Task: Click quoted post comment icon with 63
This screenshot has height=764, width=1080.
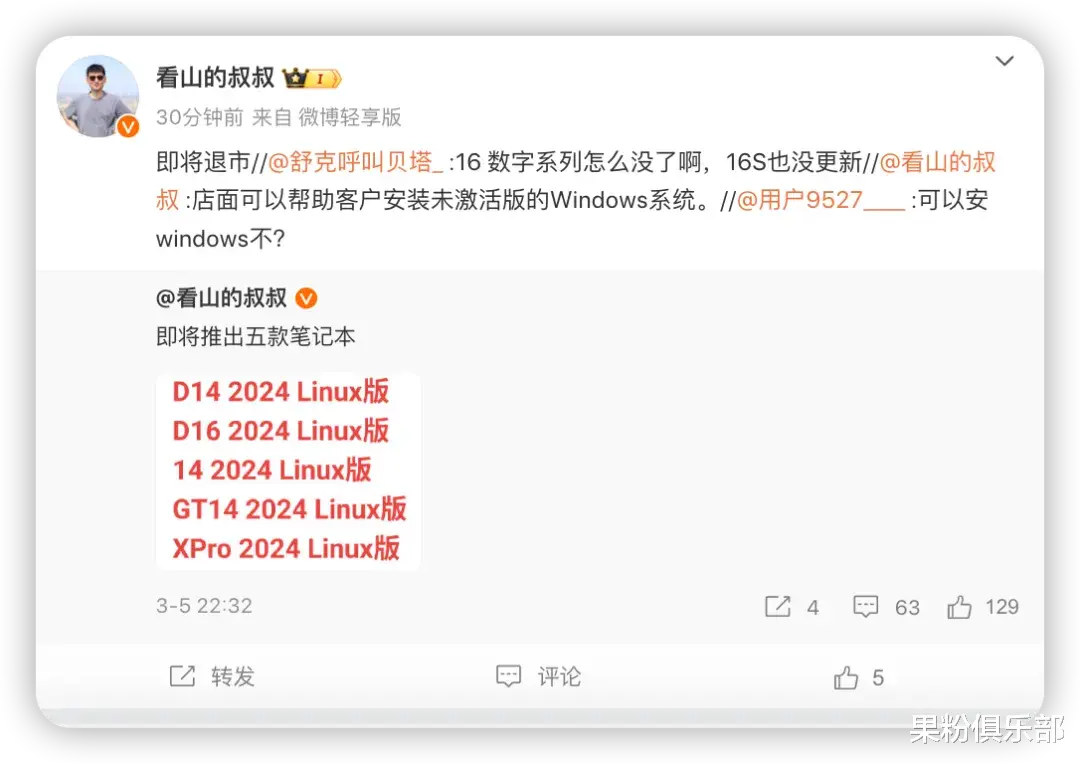Action: coord(865,606)
